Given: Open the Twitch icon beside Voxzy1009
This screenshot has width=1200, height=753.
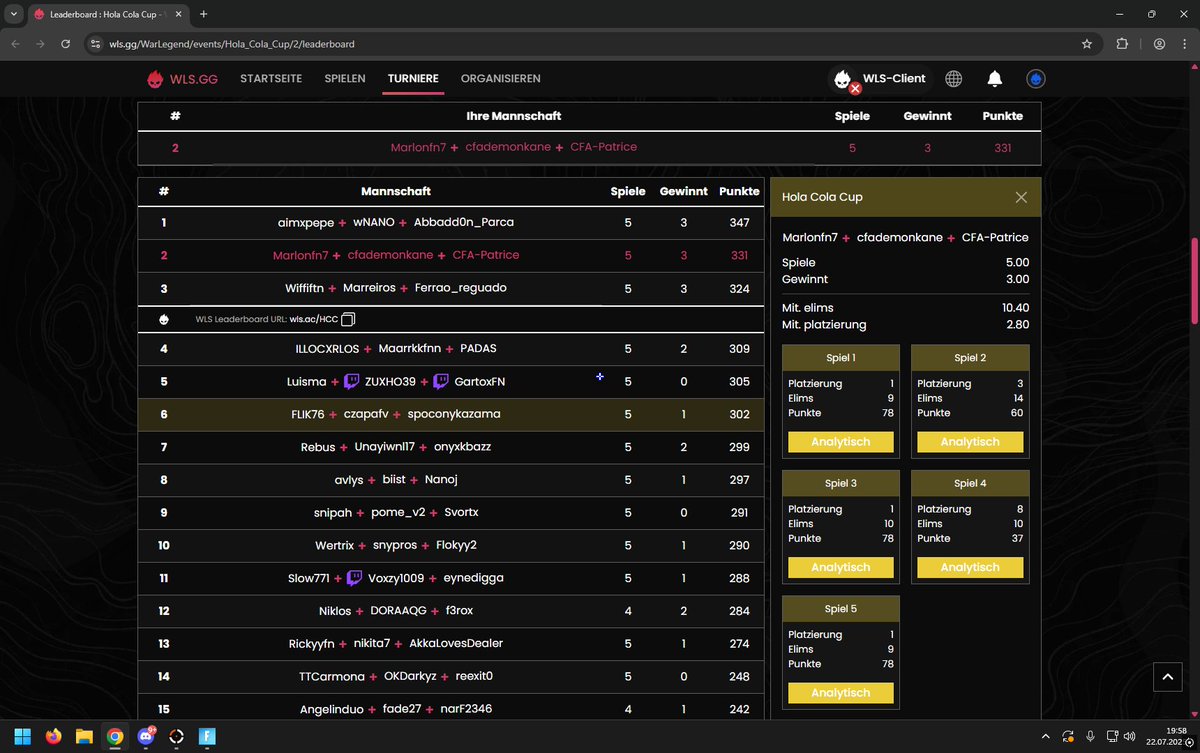Looking at the screenshot, I should coord(354,577).
